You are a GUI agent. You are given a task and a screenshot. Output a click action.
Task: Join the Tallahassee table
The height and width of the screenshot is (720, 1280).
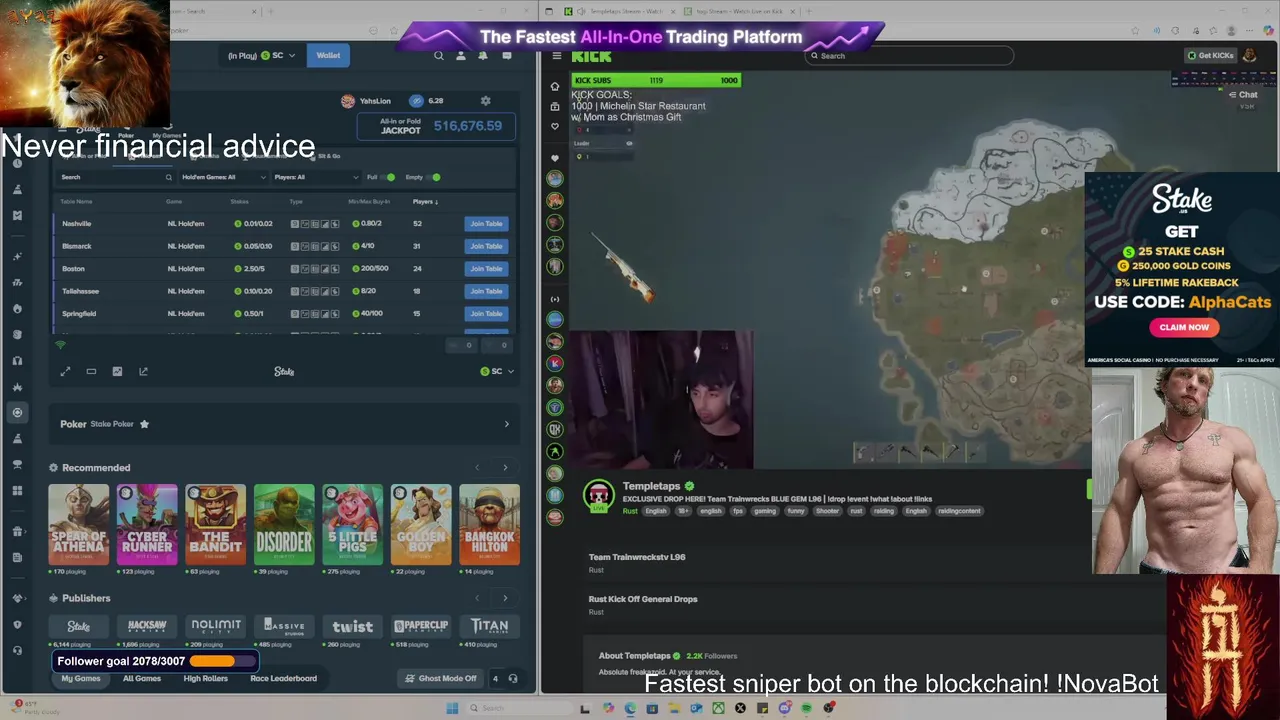click(x=486, y=291)
